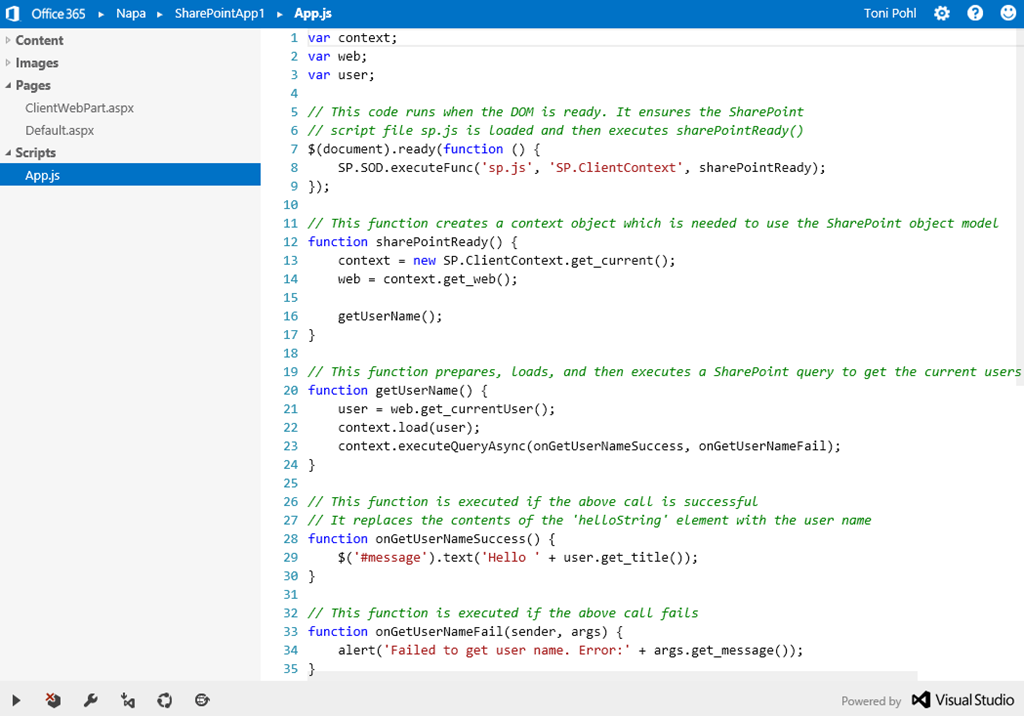Open Default.aspx in the editor
The height and width of the screenshot is (716, 1024).
59,130
